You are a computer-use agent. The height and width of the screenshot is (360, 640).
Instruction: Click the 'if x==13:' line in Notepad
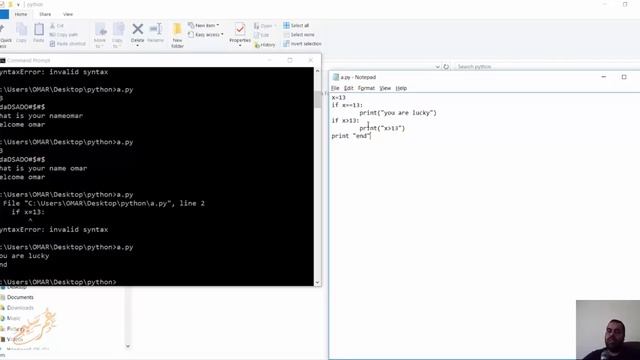click(x=347, y=105)
